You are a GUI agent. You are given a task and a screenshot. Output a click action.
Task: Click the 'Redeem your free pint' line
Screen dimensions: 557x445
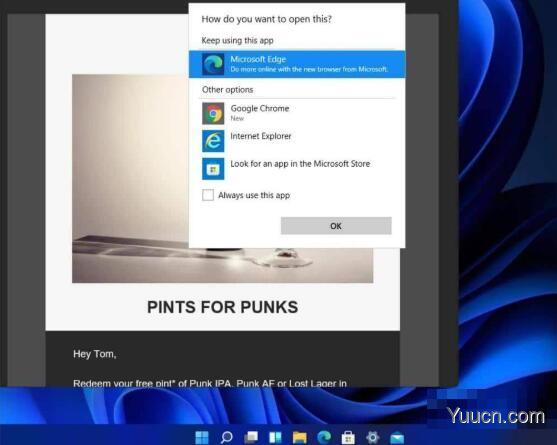tap(210, 383)
